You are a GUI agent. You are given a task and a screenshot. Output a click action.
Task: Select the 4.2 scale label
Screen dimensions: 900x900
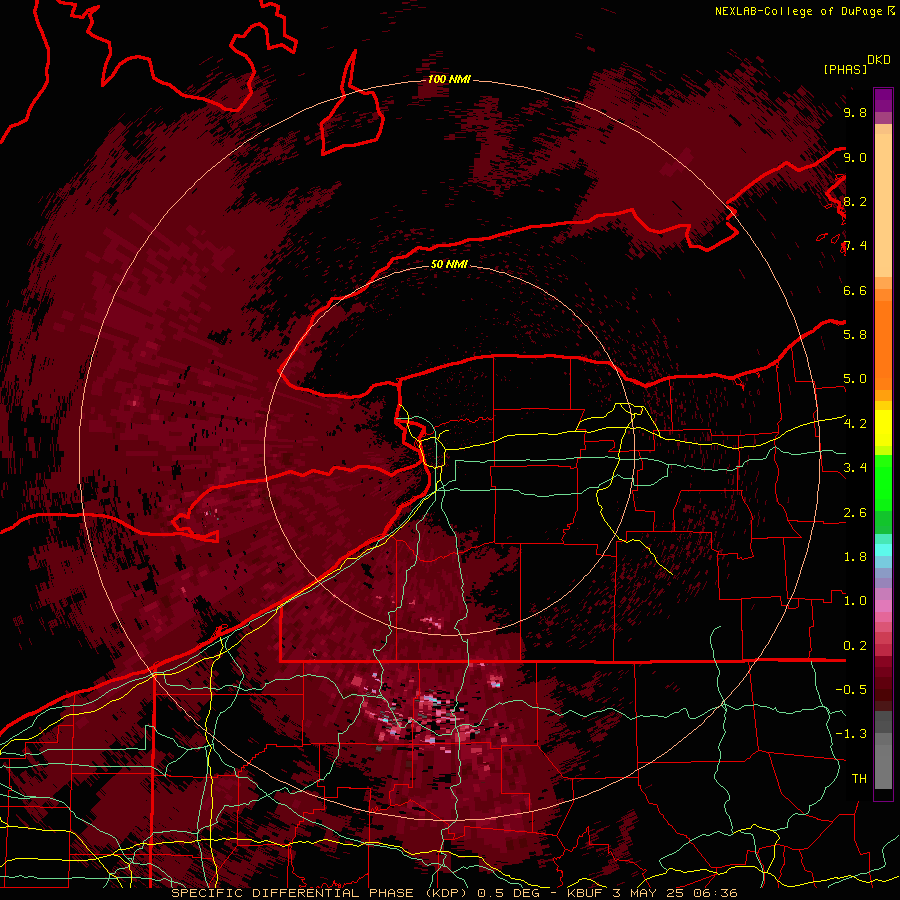click(855, 424)
